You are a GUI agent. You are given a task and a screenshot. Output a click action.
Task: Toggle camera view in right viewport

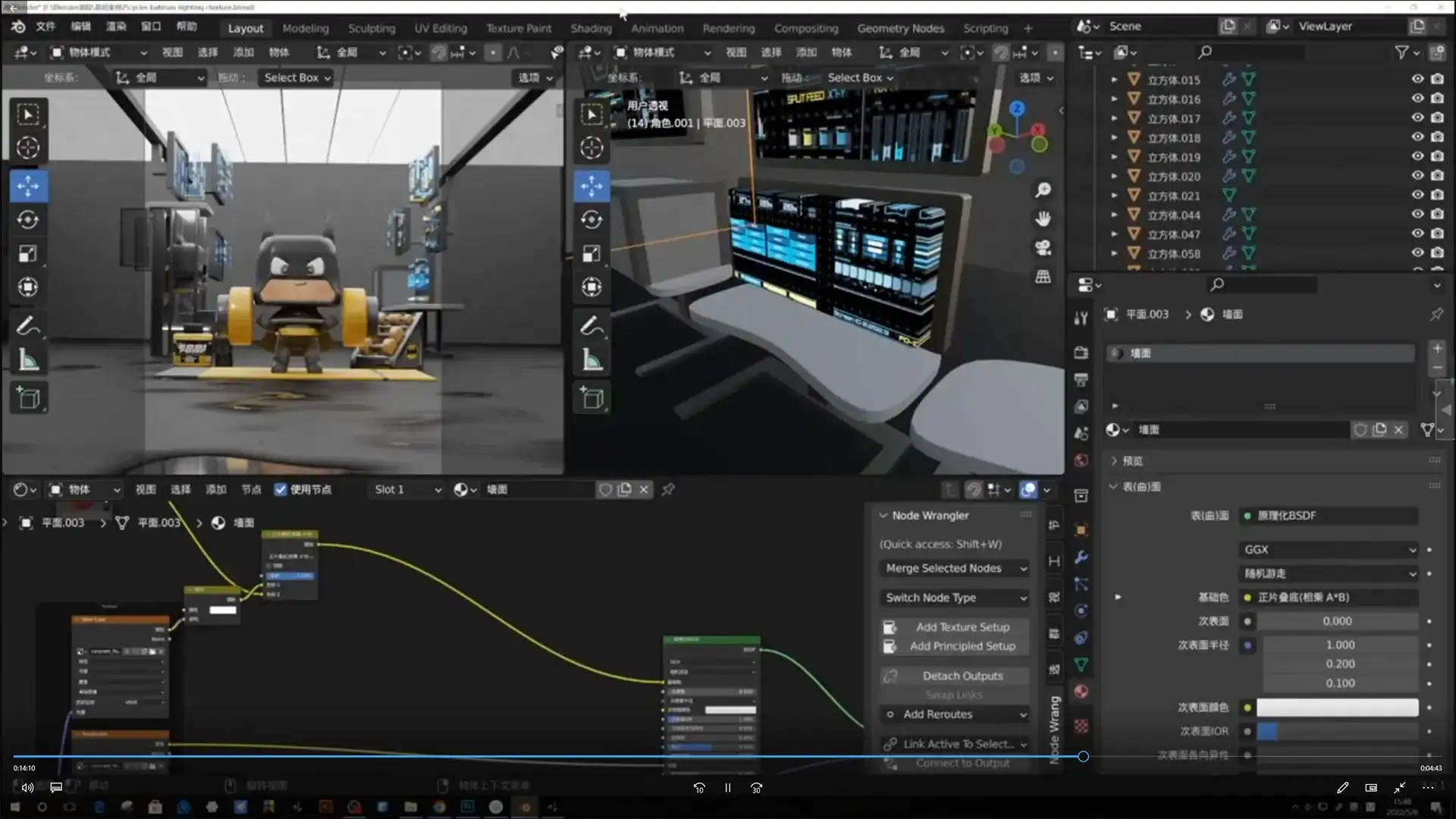[1043, 248]
